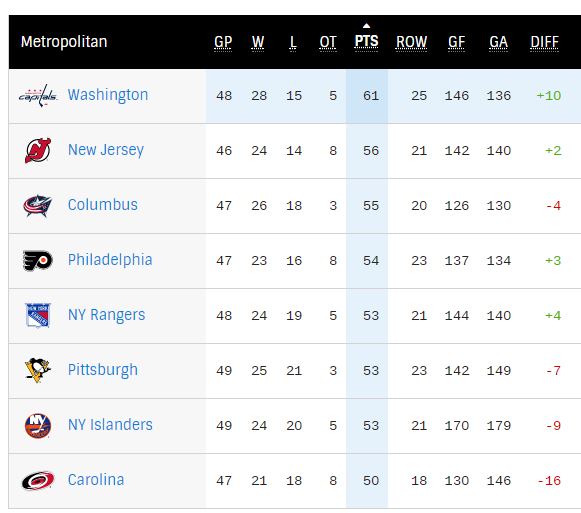Open the Columbus Blue Jackets logo
This screenshot has height=513, width=581.
[37, 205]
